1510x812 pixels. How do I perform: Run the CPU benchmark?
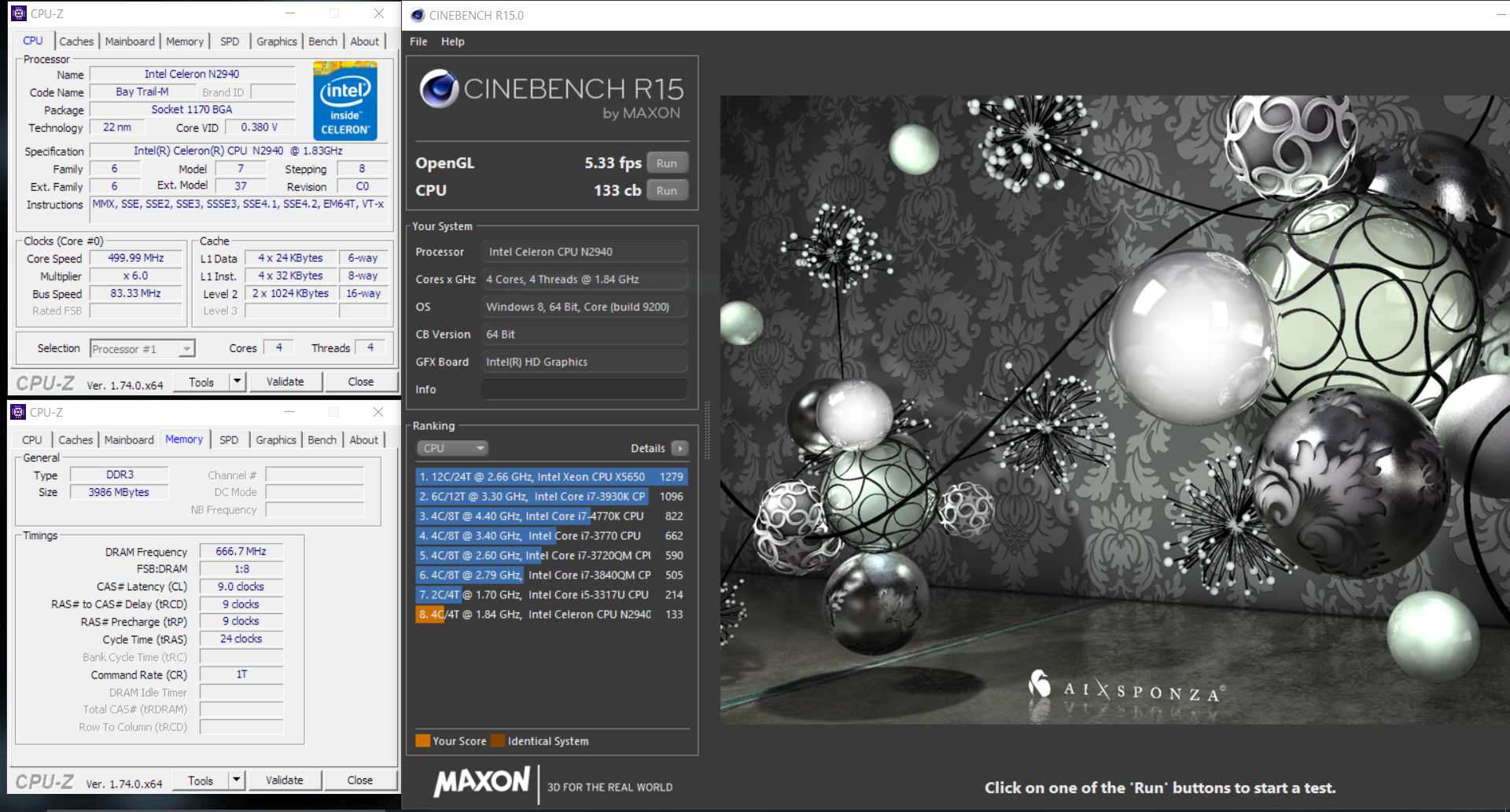tap(667, 190)
